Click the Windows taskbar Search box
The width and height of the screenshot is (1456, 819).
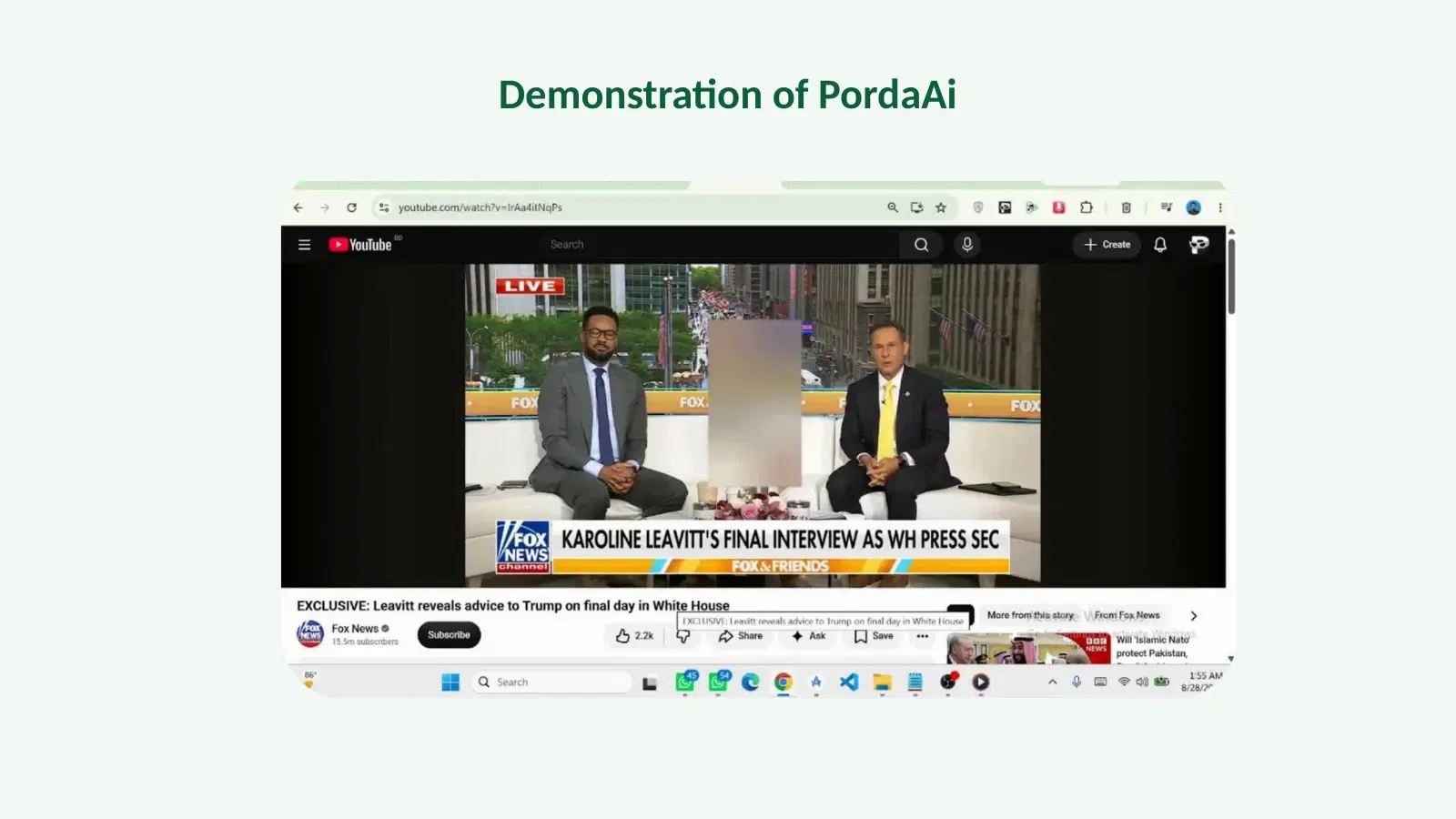[551, 682]
